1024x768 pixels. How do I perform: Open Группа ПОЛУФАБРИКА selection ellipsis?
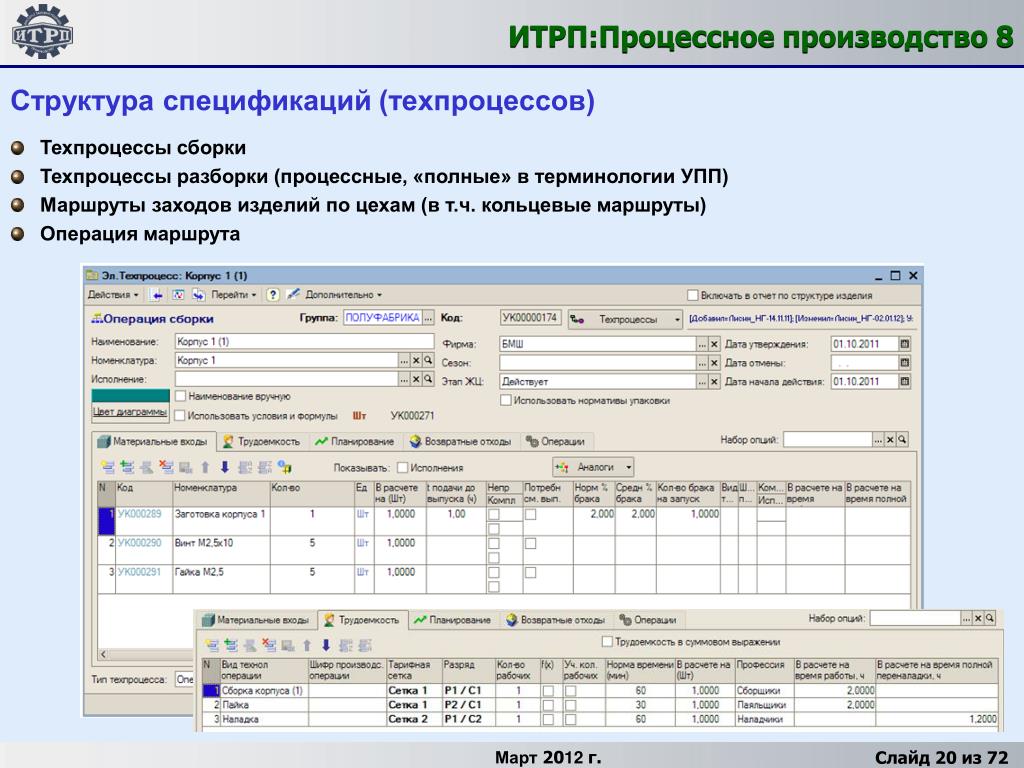click(428, 318)
